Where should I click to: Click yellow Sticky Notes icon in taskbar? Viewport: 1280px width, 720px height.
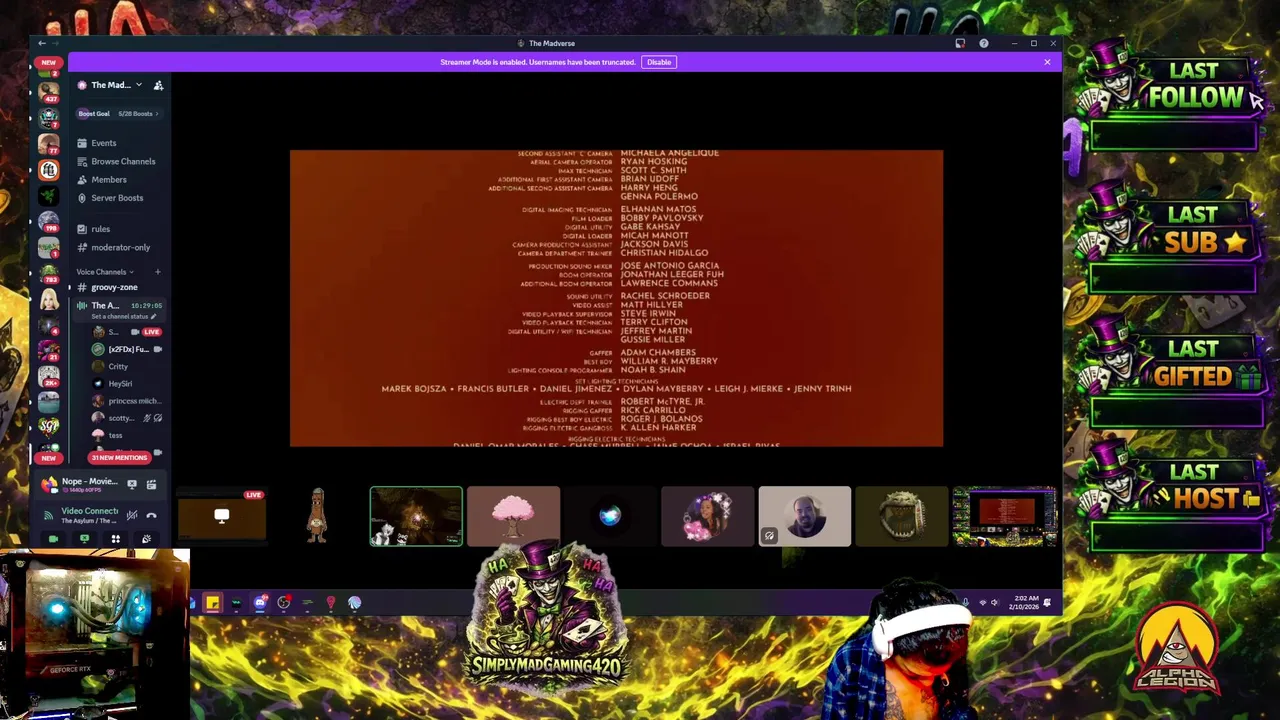pos(213,603)
